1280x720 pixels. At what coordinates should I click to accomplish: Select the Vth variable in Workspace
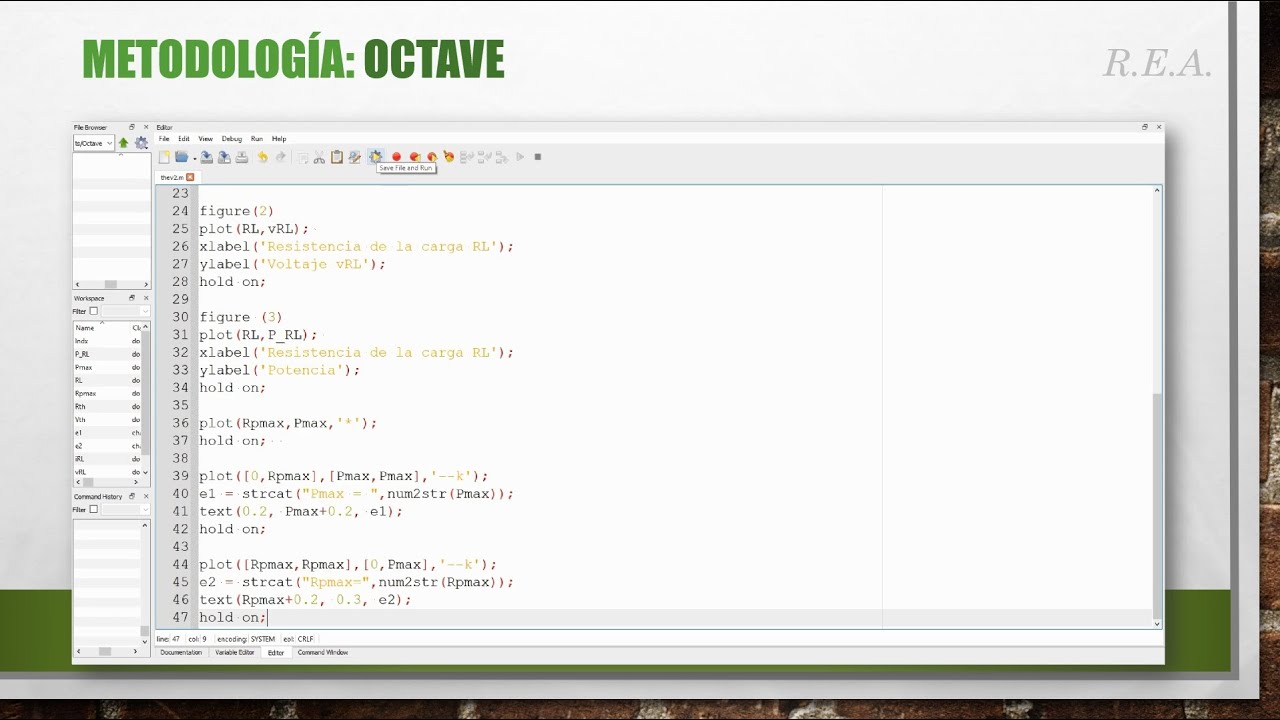pos(80,419)
